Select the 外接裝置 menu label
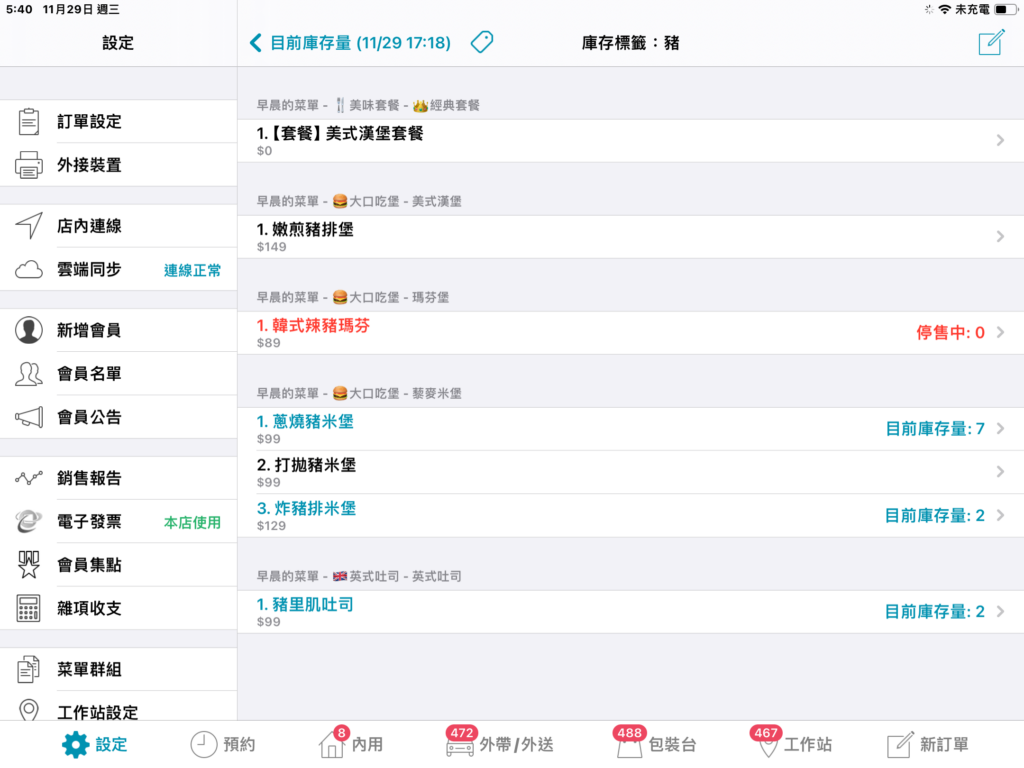Viewport: 1024px width, 768px height. click(x=89, y=165)
